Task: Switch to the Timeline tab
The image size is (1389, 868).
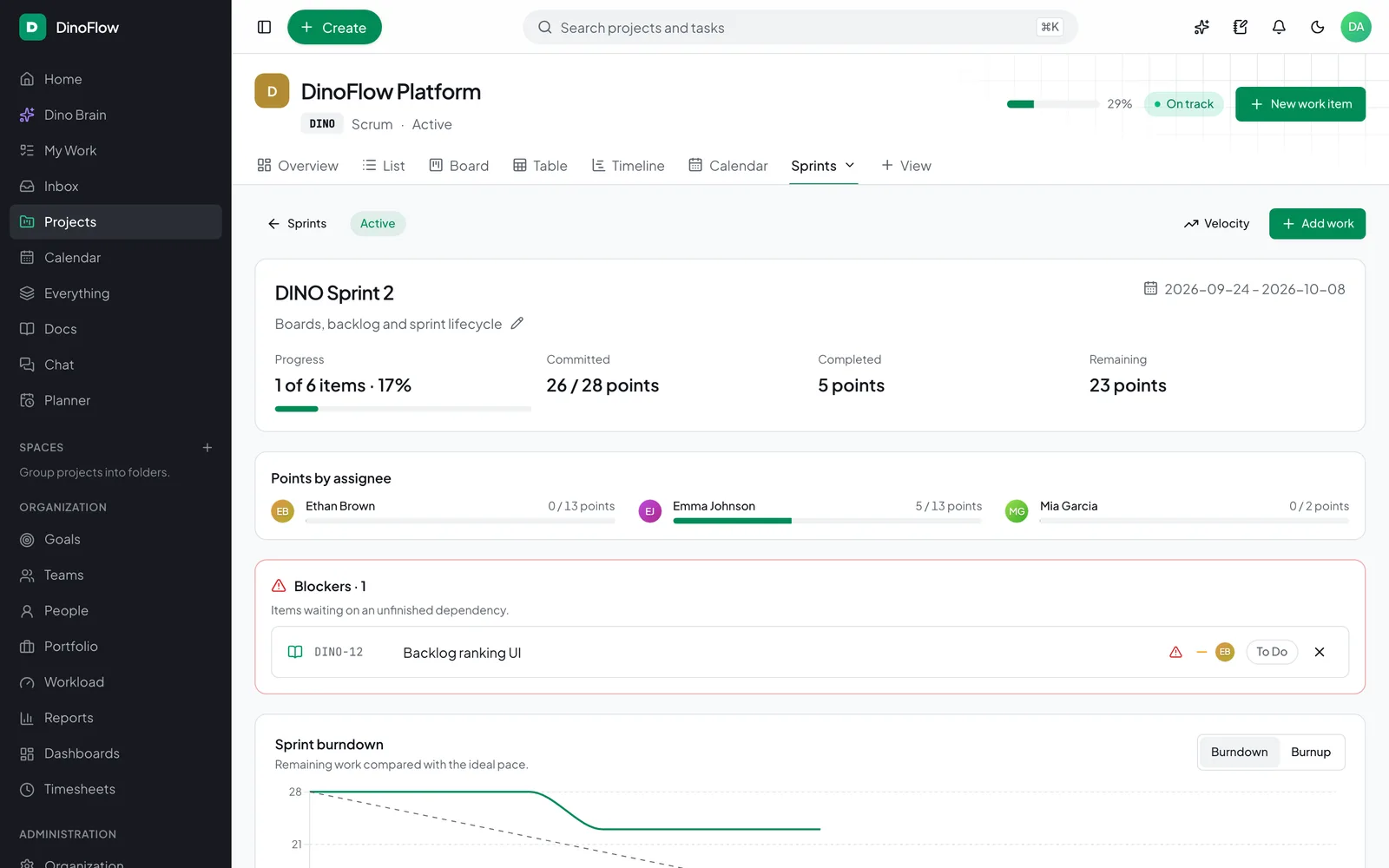Action: pyautogui.click(x=628, y=165)
